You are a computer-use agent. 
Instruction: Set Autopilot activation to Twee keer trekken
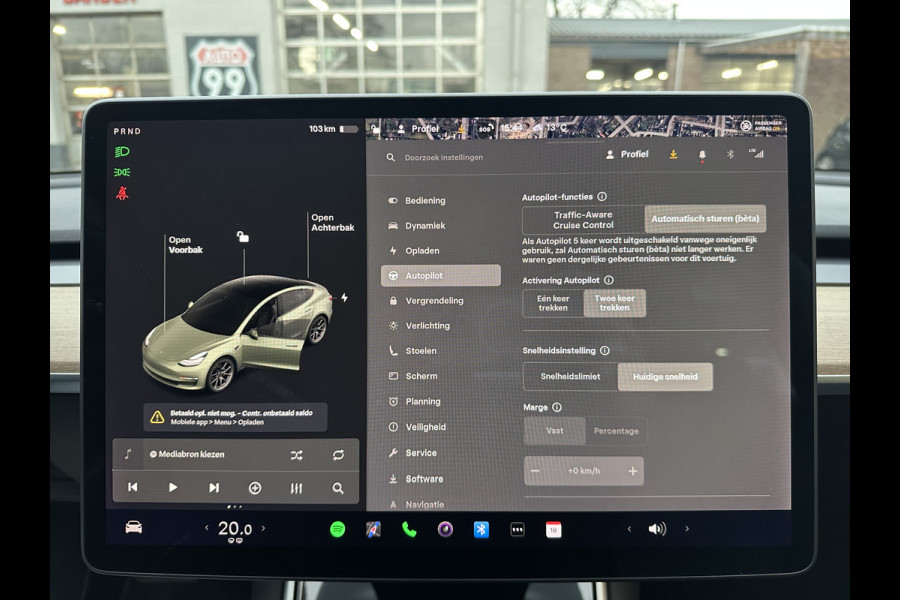tap(615, 302)
